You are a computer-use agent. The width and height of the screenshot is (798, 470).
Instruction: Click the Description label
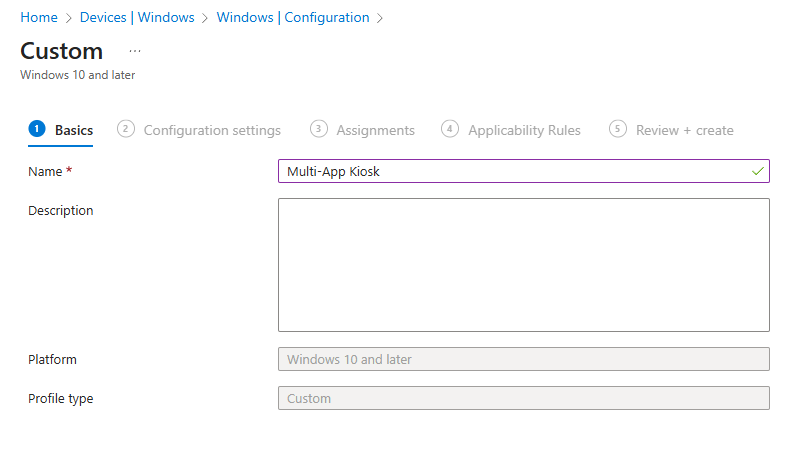[61, 211]
